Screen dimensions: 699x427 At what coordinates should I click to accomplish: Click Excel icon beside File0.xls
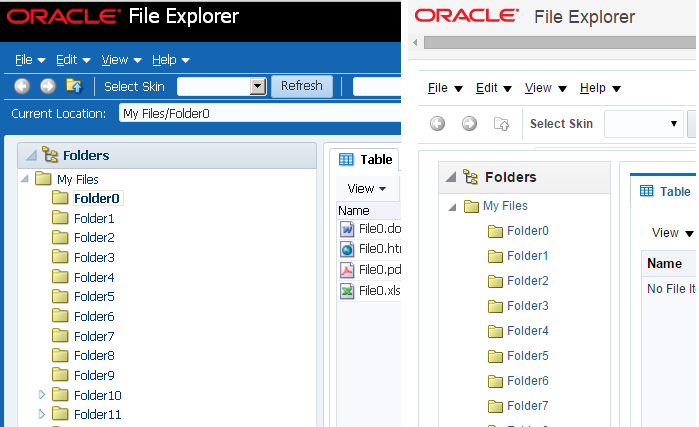[347, 291]
